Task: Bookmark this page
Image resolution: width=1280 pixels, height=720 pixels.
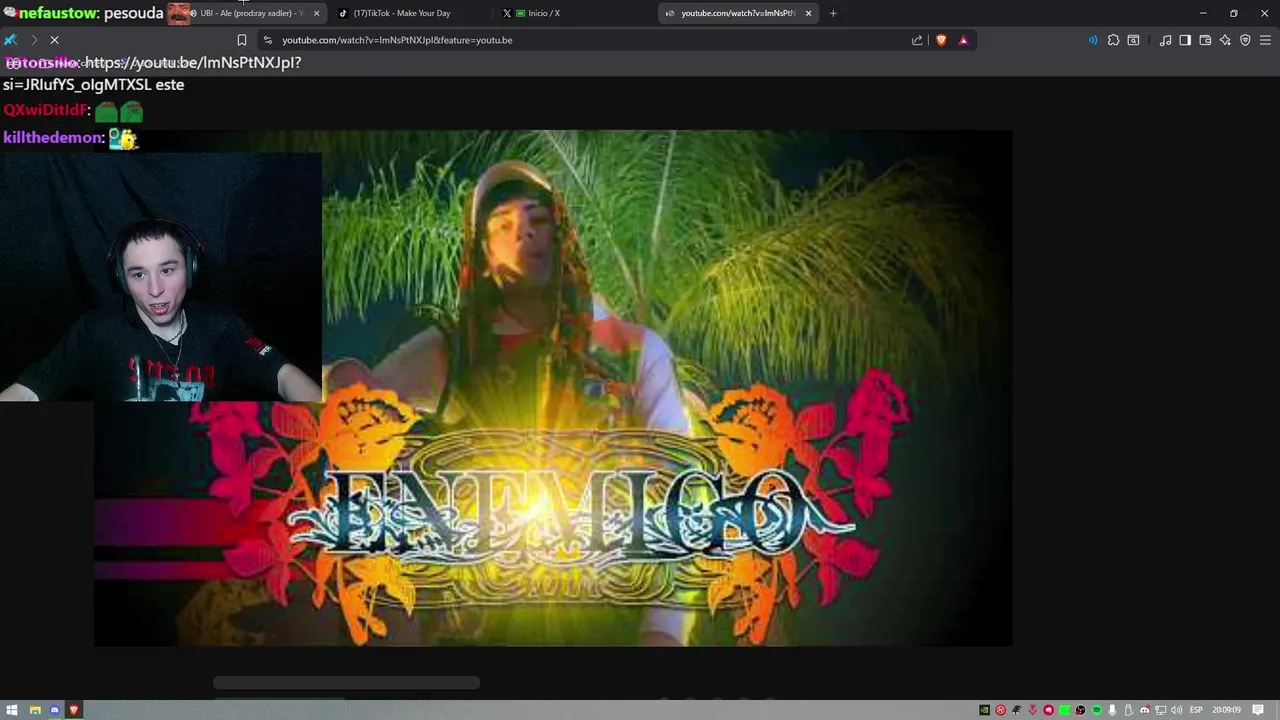Action: 241,40
